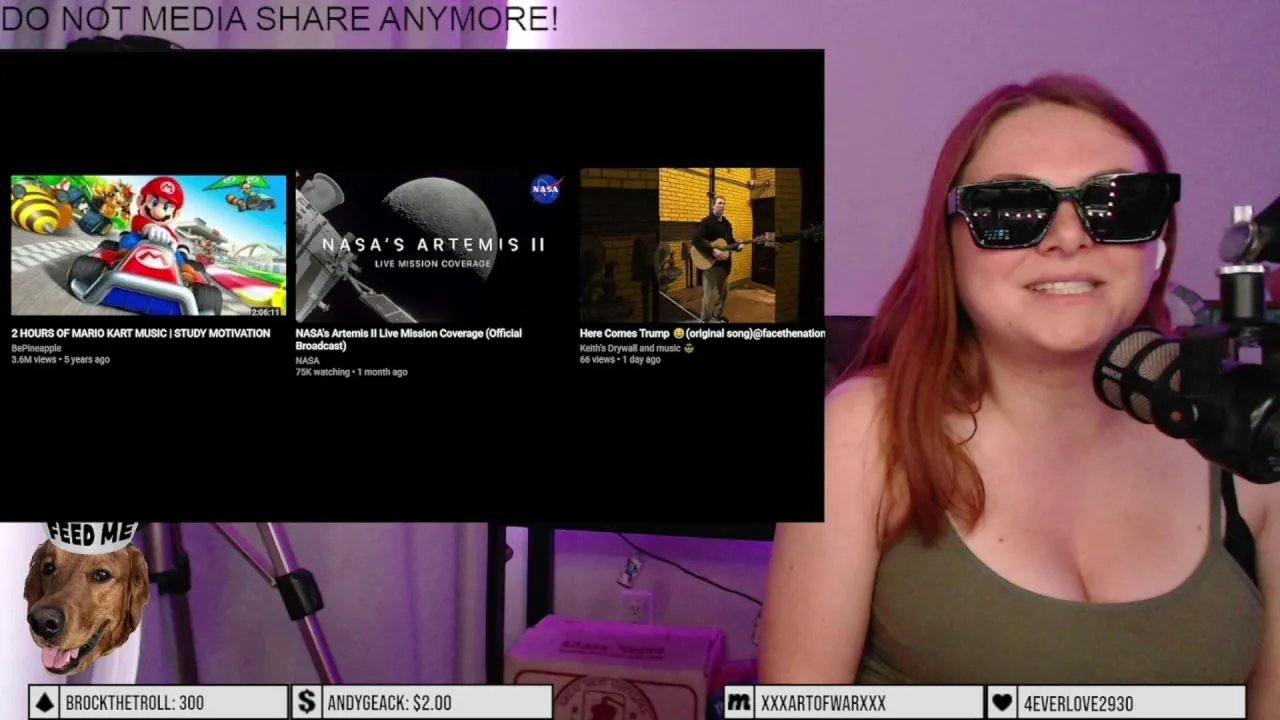Click the "BROCKTHETROLL: 300" label
Screen dimensions: 1280x720
tap(134, 704)
